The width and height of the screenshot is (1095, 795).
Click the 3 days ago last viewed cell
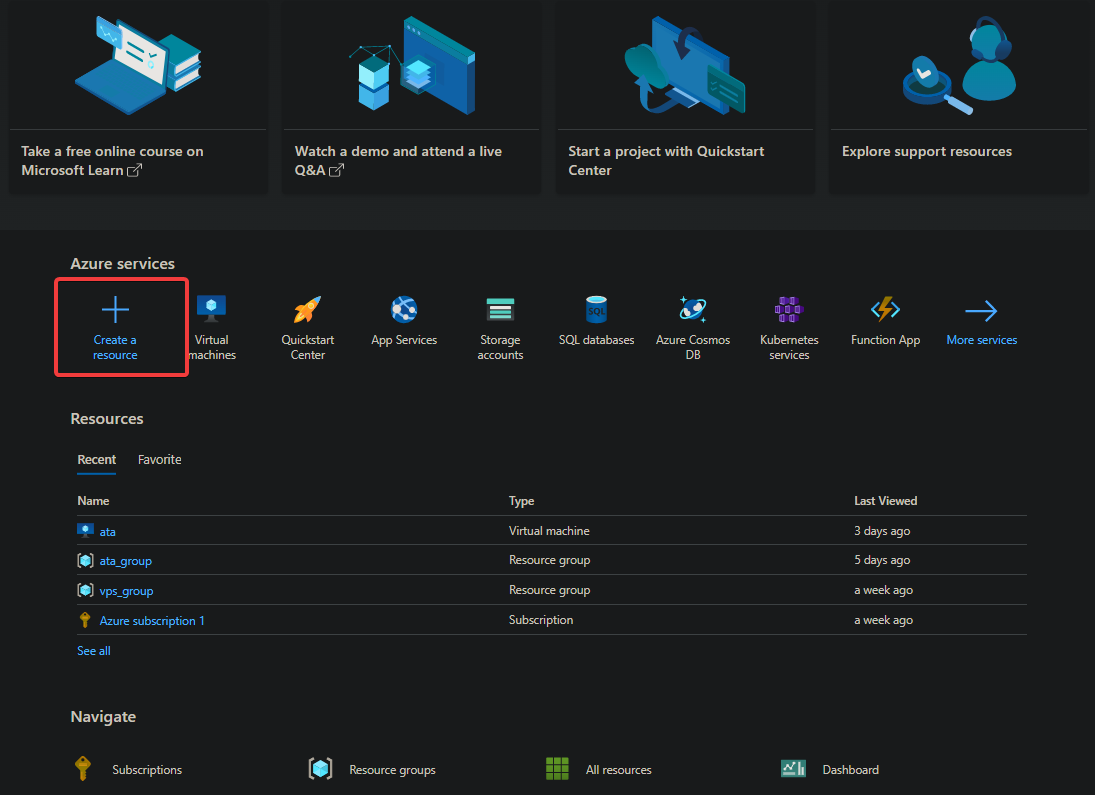[x=882, y=531]
